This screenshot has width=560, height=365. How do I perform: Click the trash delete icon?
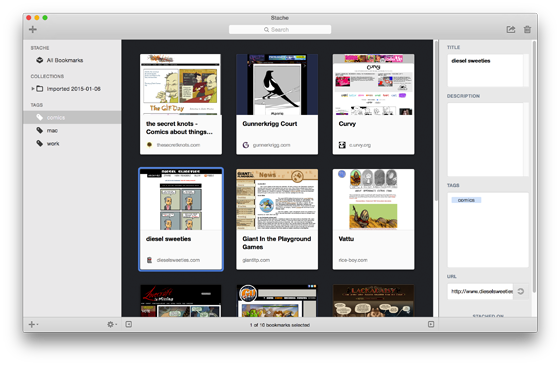coord(527,29)
